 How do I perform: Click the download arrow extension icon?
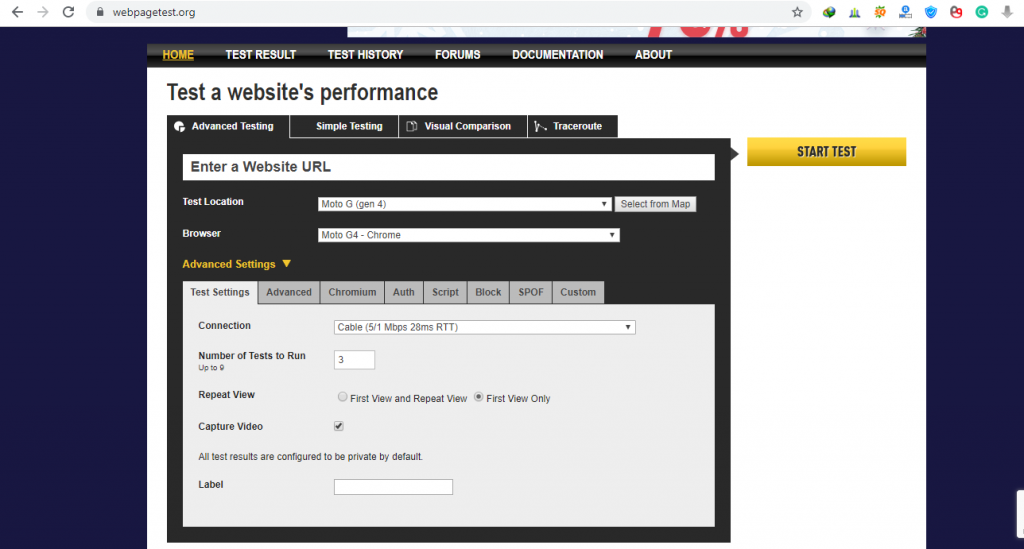[x=1007, y=12]
